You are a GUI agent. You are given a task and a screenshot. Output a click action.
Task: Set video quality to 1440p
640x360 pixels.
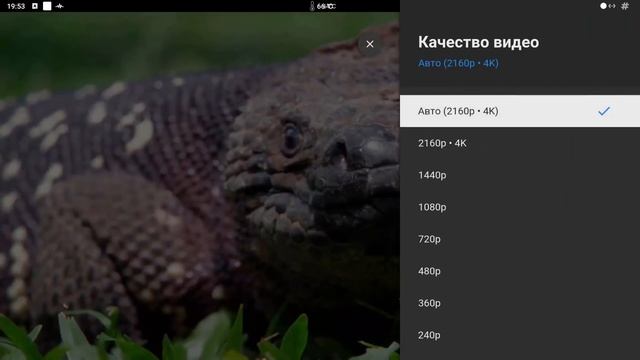click(x=520, y=175)
